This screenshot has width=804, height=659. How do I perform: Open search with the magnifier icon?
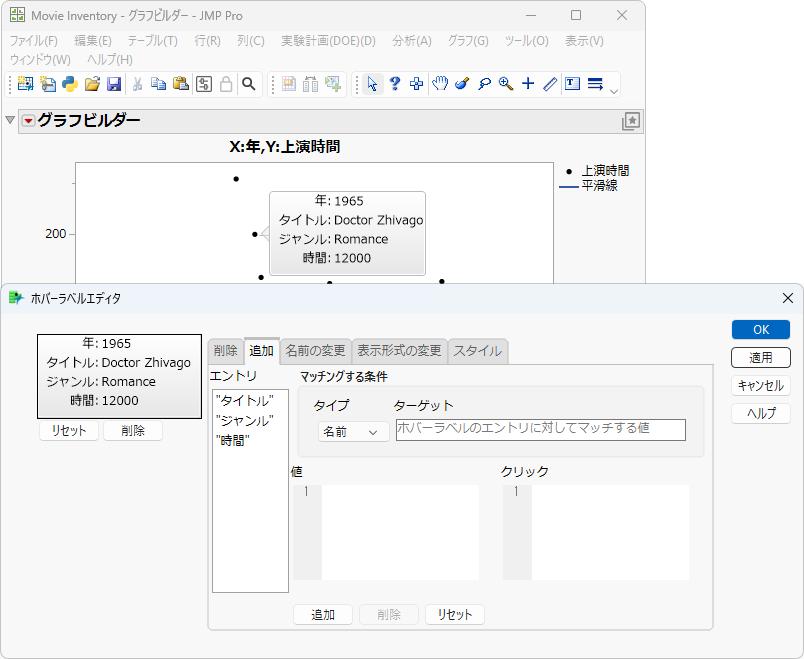coord(249,84)
